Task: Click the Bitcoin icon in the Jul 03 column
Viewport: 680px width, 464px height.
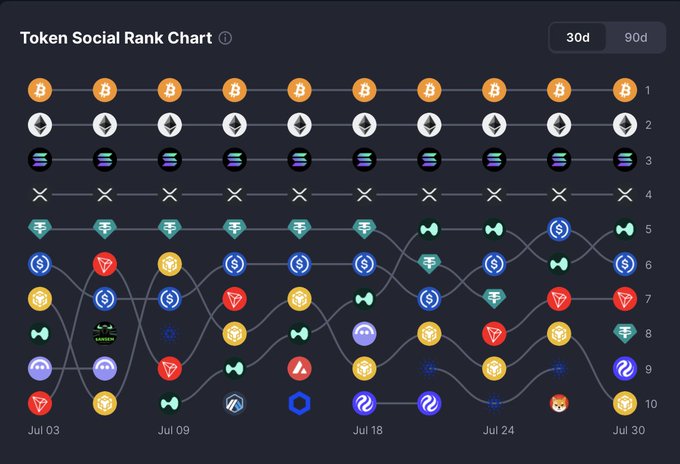Action: [40, 90]
